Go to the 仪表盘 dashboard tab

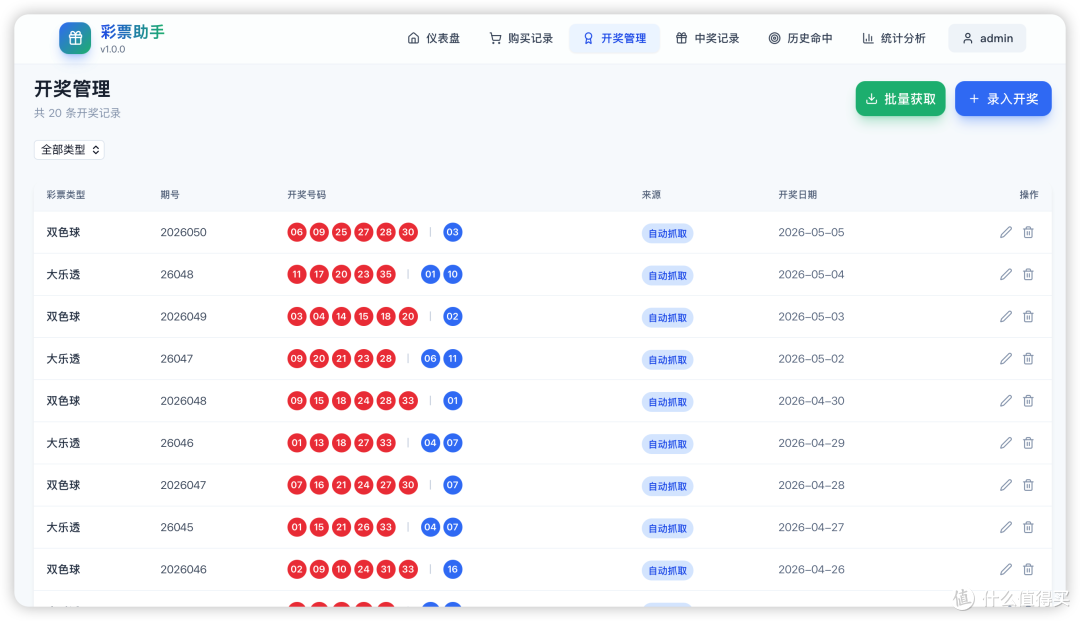point(433,39)
